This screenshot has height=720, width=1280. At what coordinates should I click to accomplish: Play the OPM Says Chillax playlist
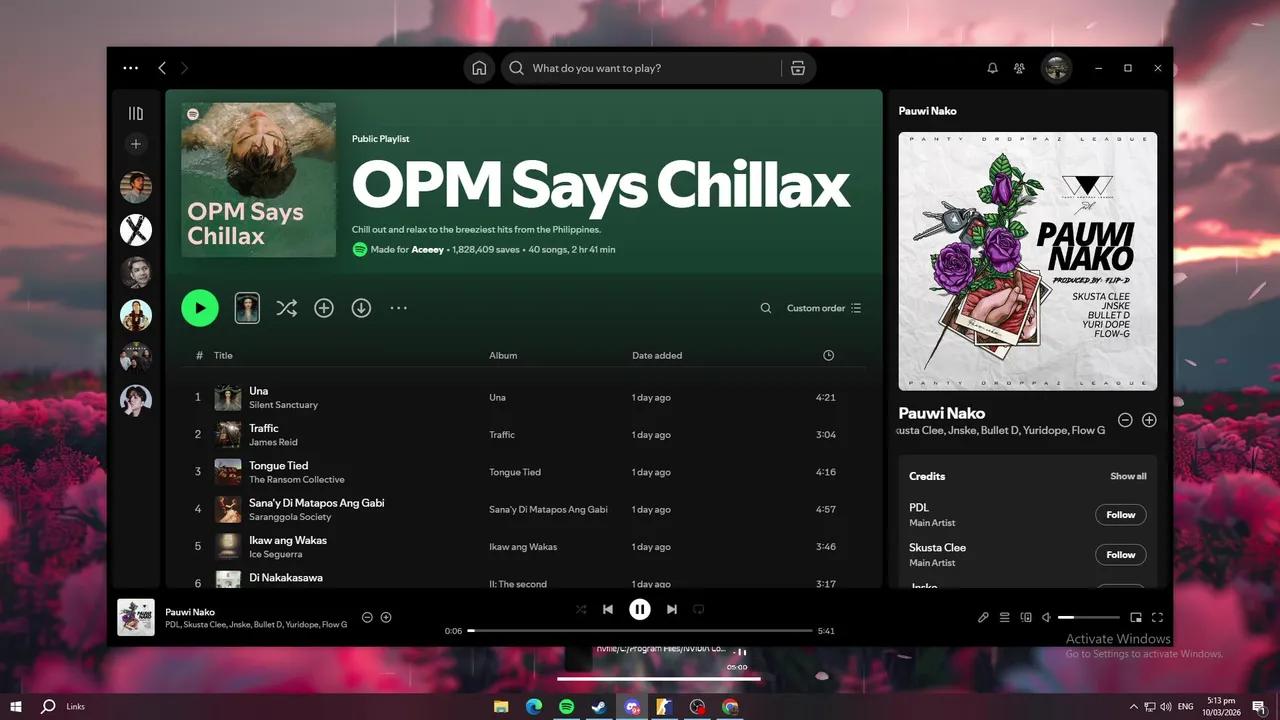[200, 308]
